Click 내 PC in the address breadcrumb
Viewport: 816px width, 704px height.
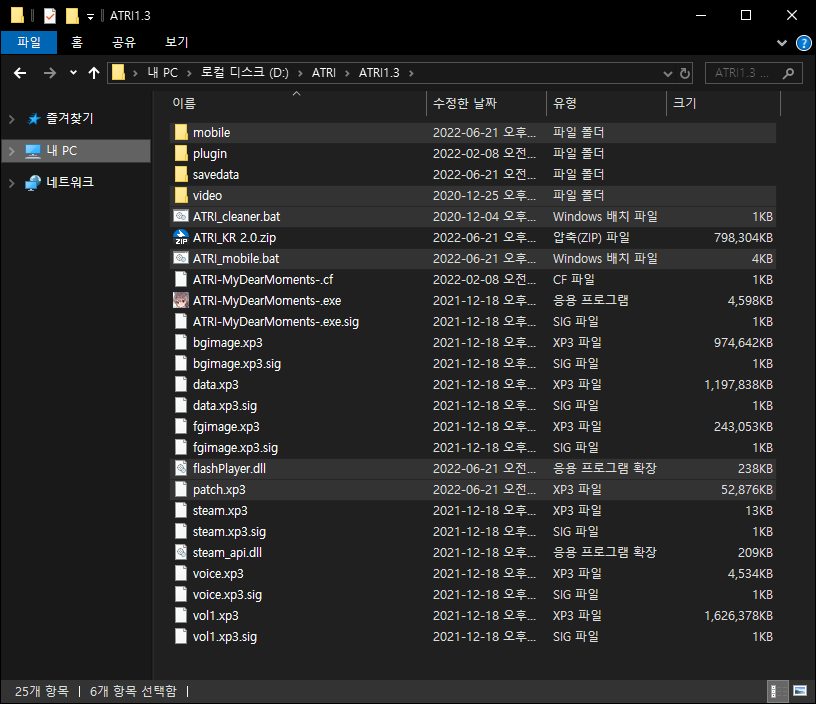(162, 73)
